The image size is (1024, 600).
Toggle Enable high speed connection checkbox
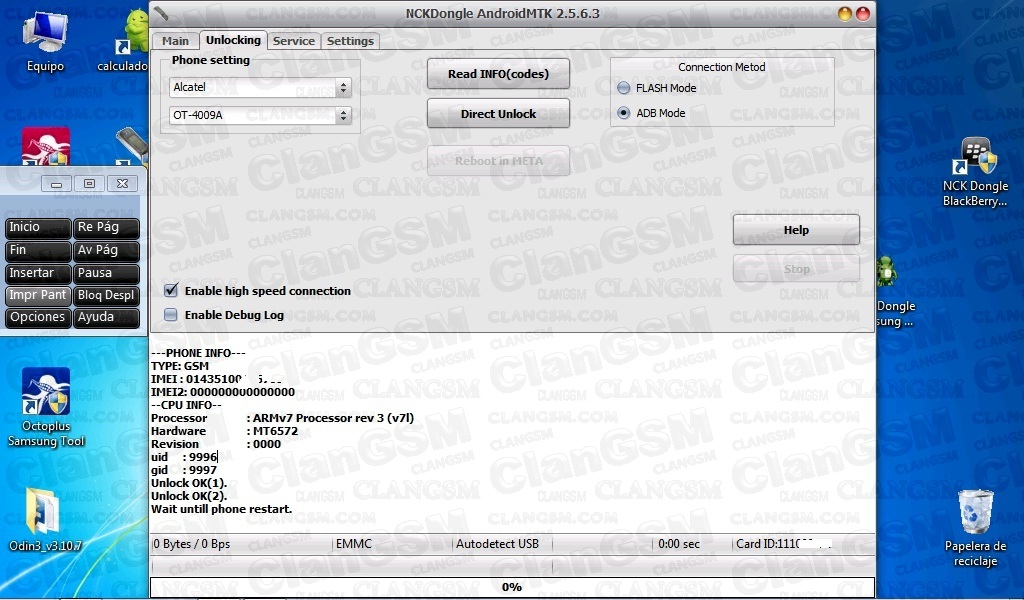click(171, 291)
